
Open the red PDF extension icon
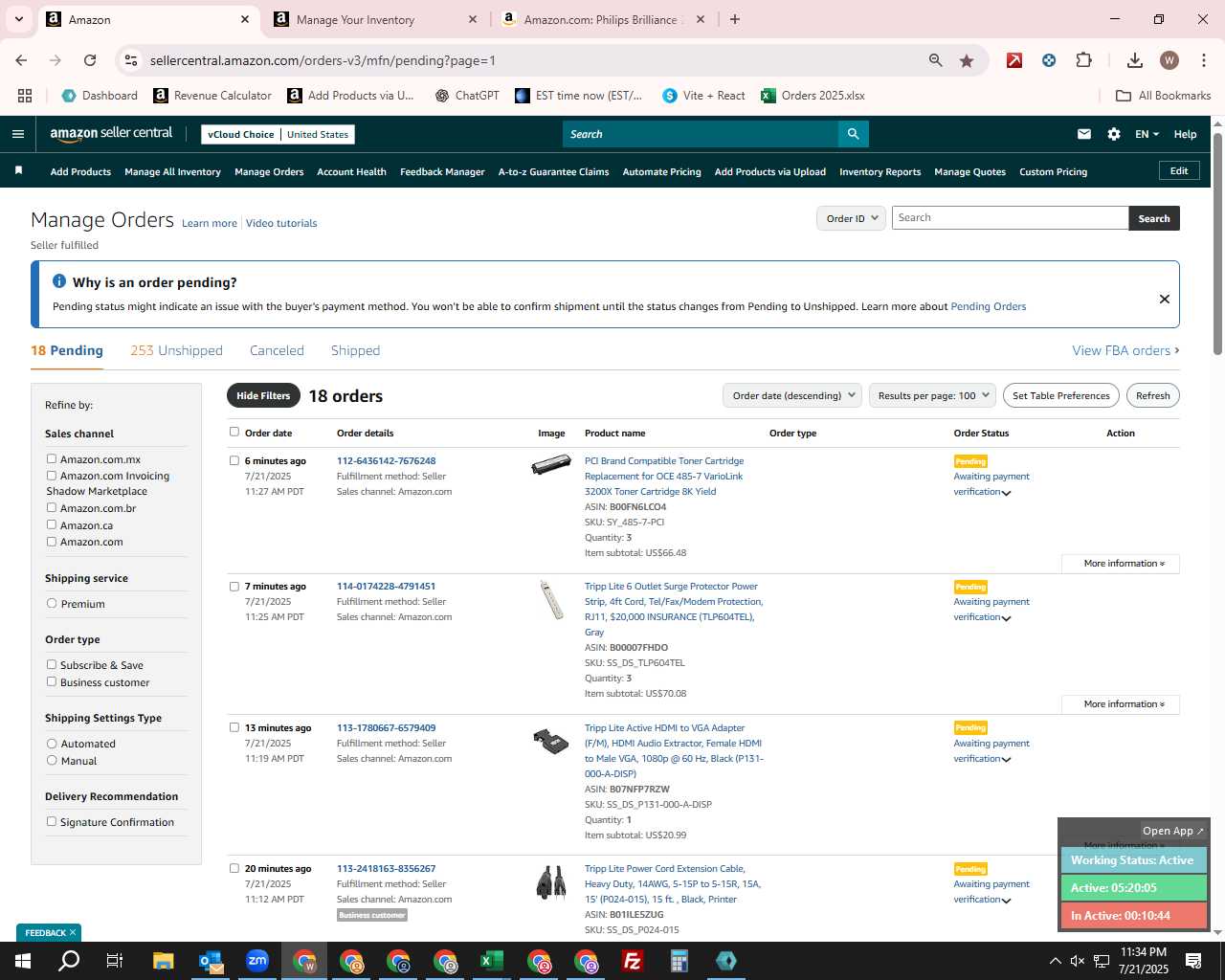[x=1014, y=60]
